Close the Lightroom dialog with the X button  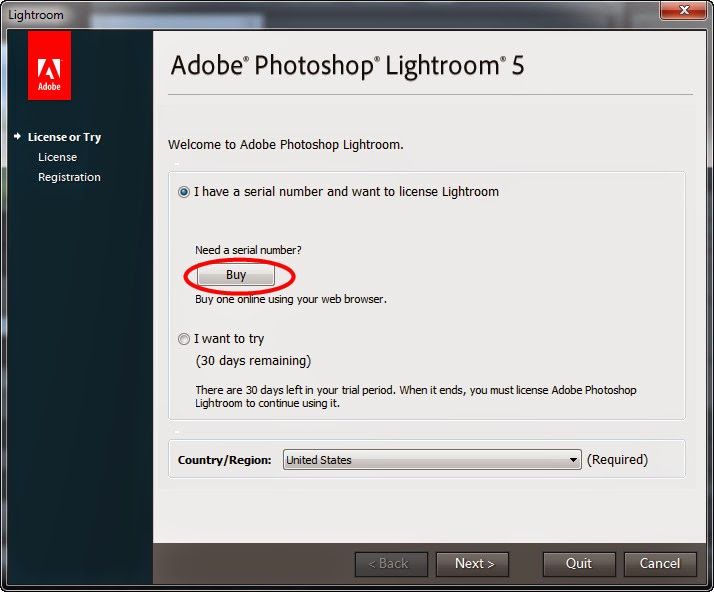point(683,10)
